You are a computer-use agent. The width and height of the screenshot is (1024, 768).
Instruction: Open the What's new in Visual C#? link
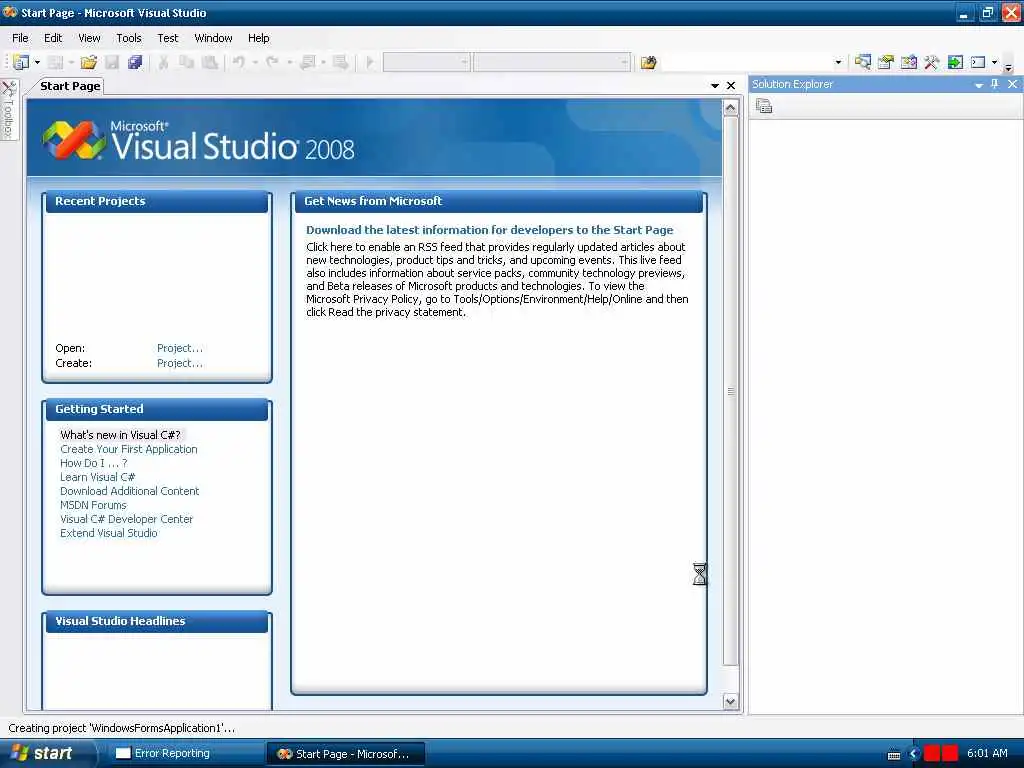[120, 435]
